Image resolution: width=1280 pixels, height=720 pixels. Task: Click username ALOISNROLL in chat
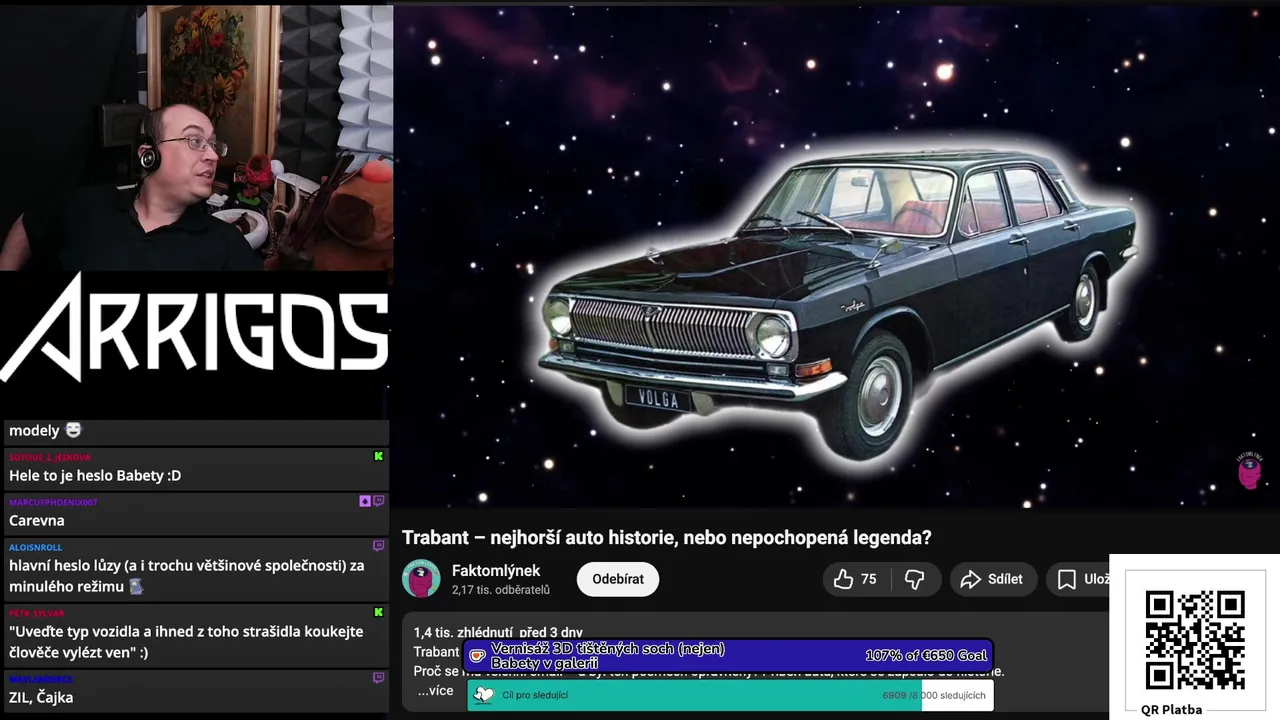pyautogui.click(x=35, y=547)
